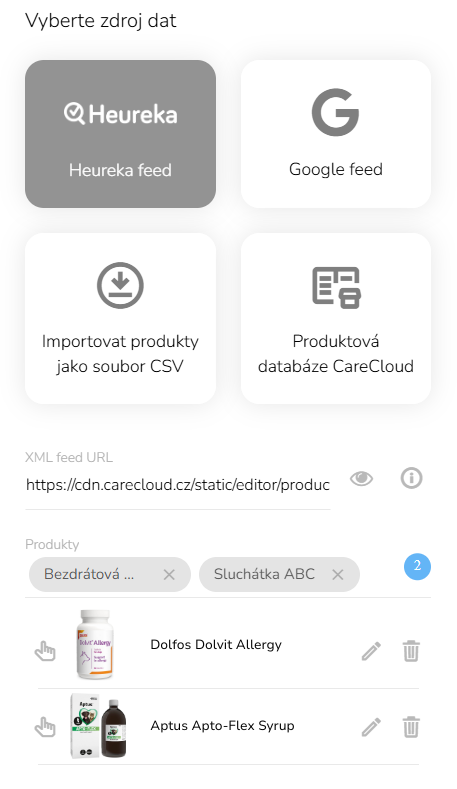This screenshot has width=457, height=789.
Task: Edit Dolfos Dolvit Allergy with pencil icon
Action: [x=371, y=651]
